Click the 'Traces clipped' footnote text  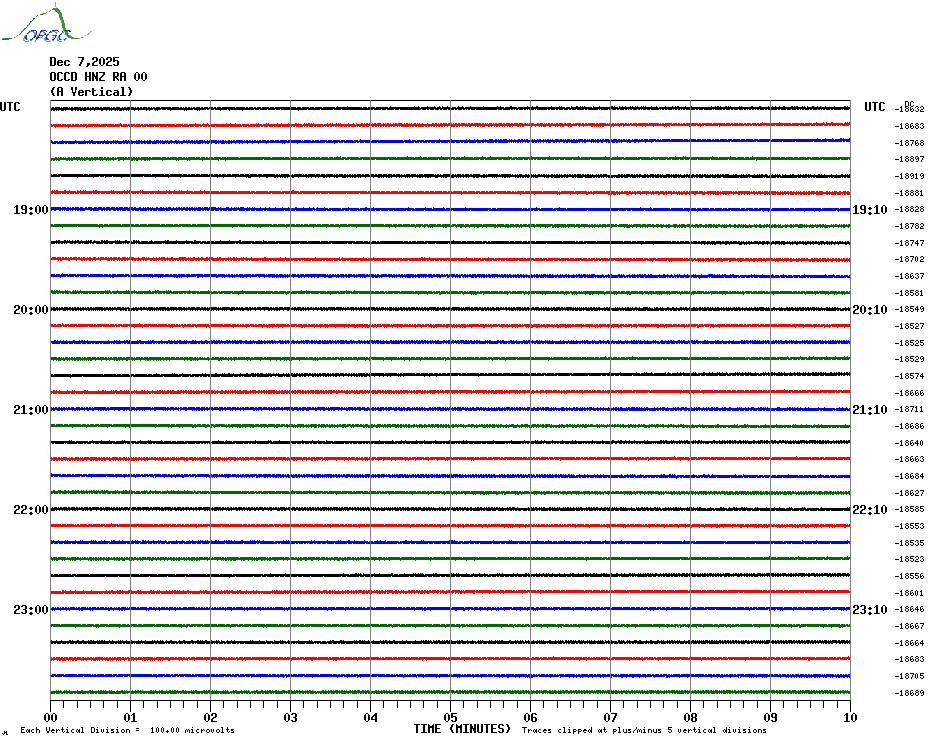tap(644, 730)
